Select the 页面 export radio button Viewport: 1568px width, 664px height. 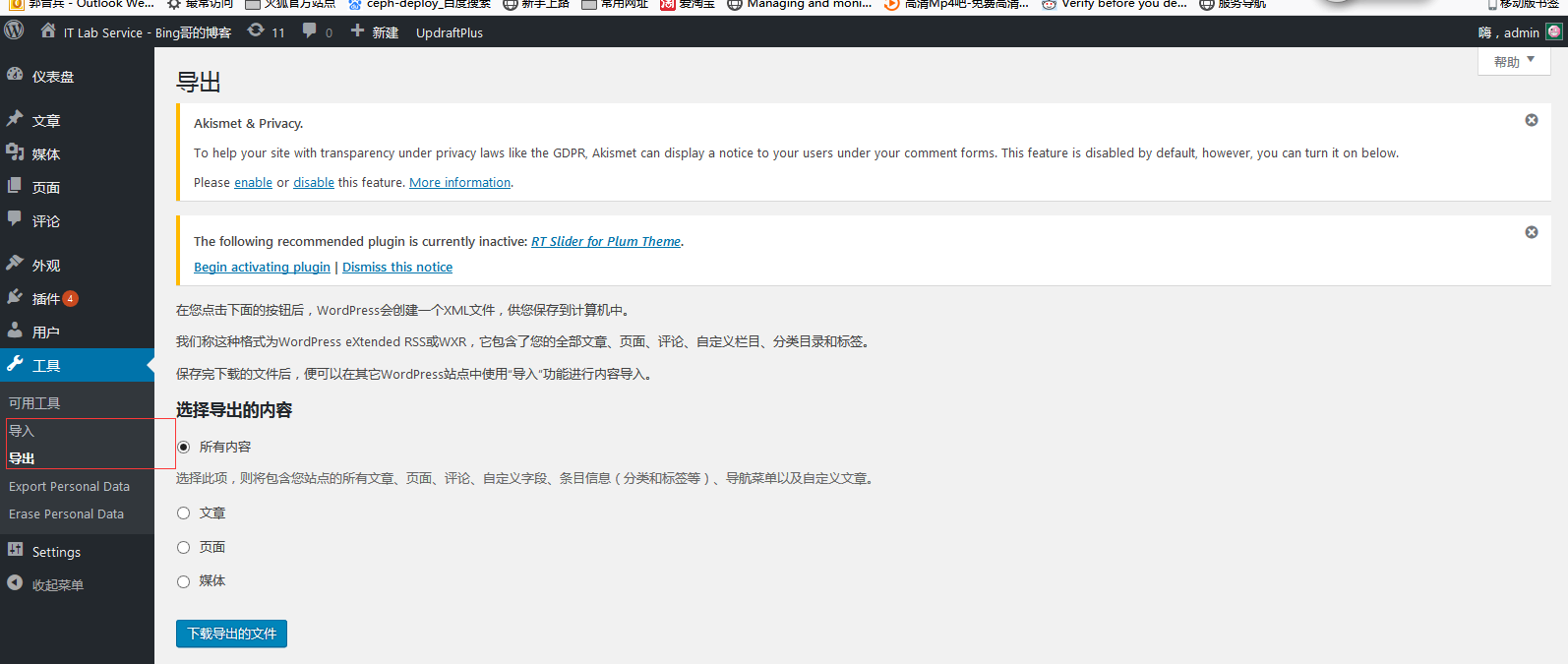183,547
